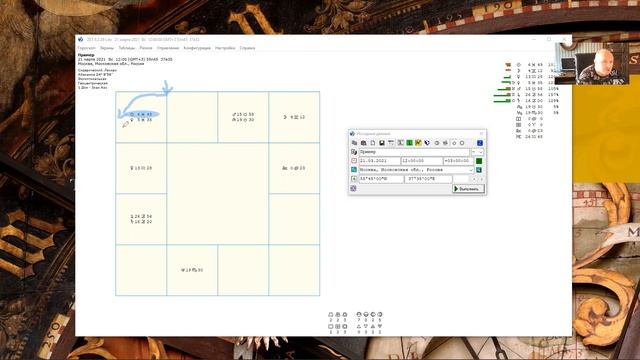Screen dimensions: 640x360
Task: Click the chart title Пример
Action: [x=86, y=55]
